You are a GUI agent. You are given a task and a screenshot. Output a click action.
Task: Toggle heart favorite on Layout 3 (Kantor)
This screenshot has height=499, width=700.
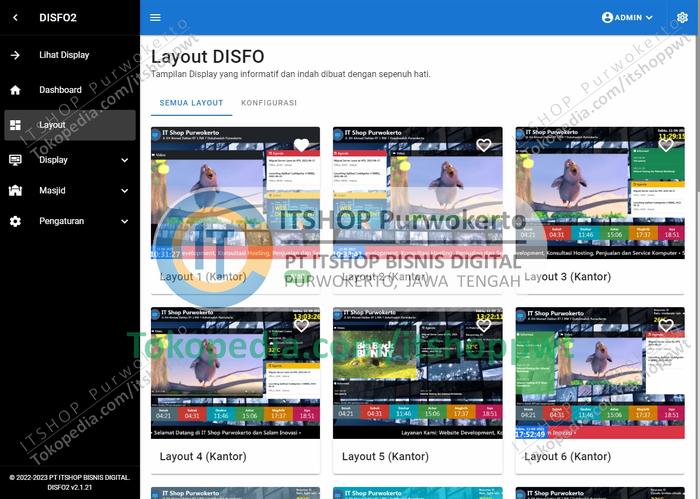click(x=666, y=145)
